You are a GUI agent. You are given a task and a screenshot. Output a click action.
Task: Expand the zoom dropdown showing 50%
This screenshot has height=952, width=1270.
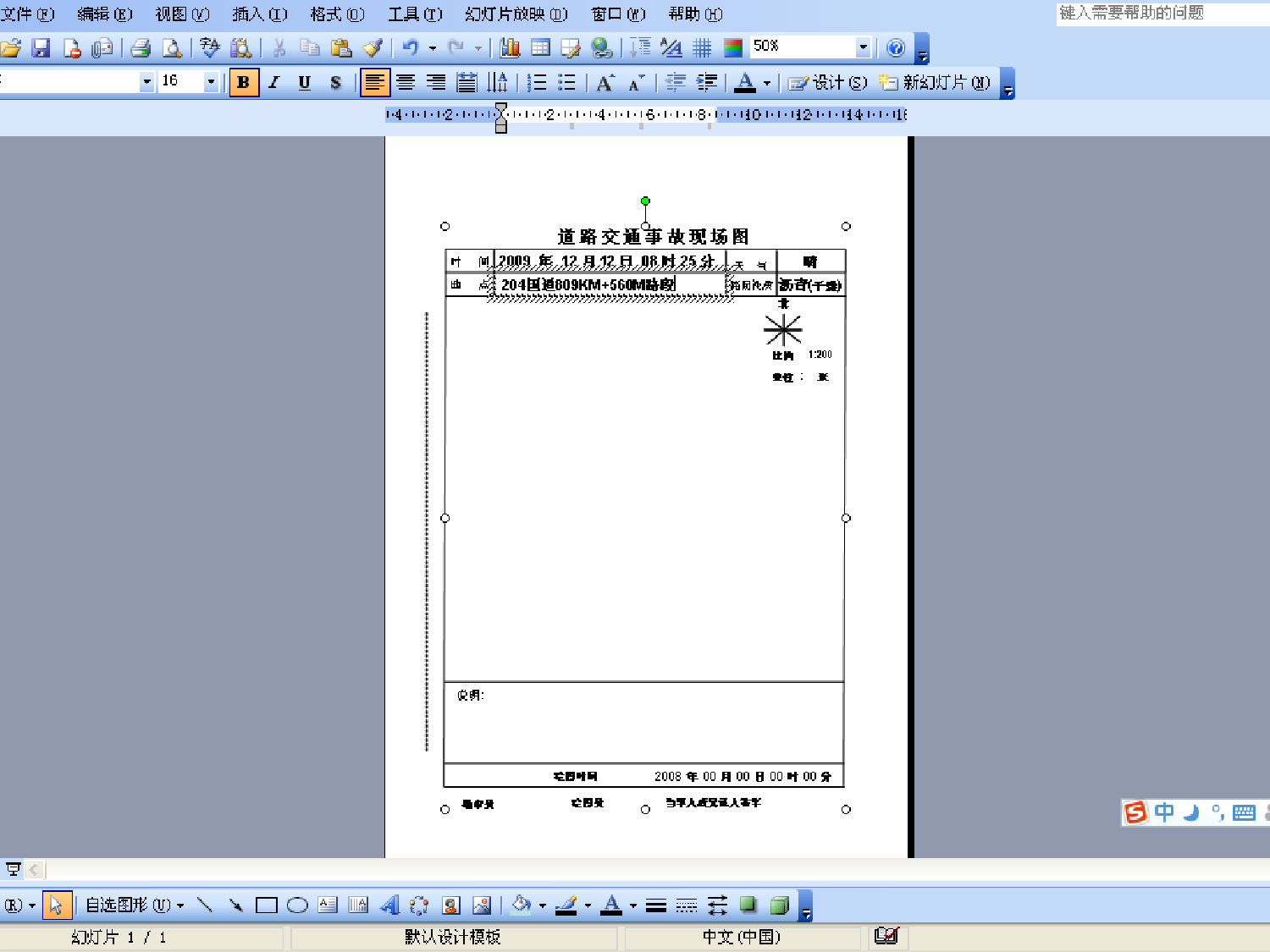[x=863, y=47]
